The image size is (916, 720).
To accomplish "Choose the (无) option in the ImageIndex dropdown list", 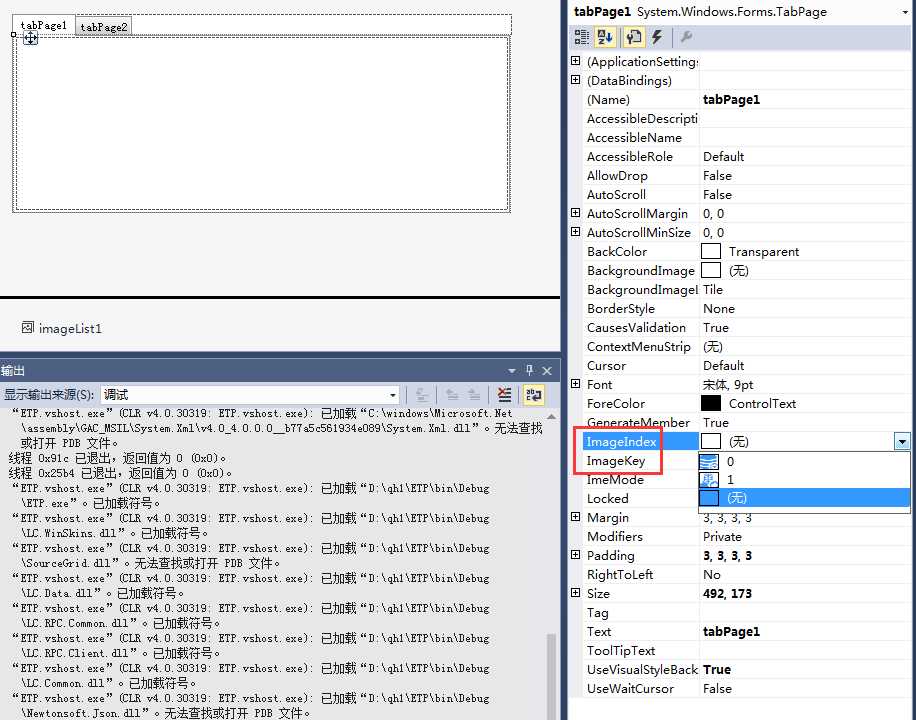I will coord(804,498).
